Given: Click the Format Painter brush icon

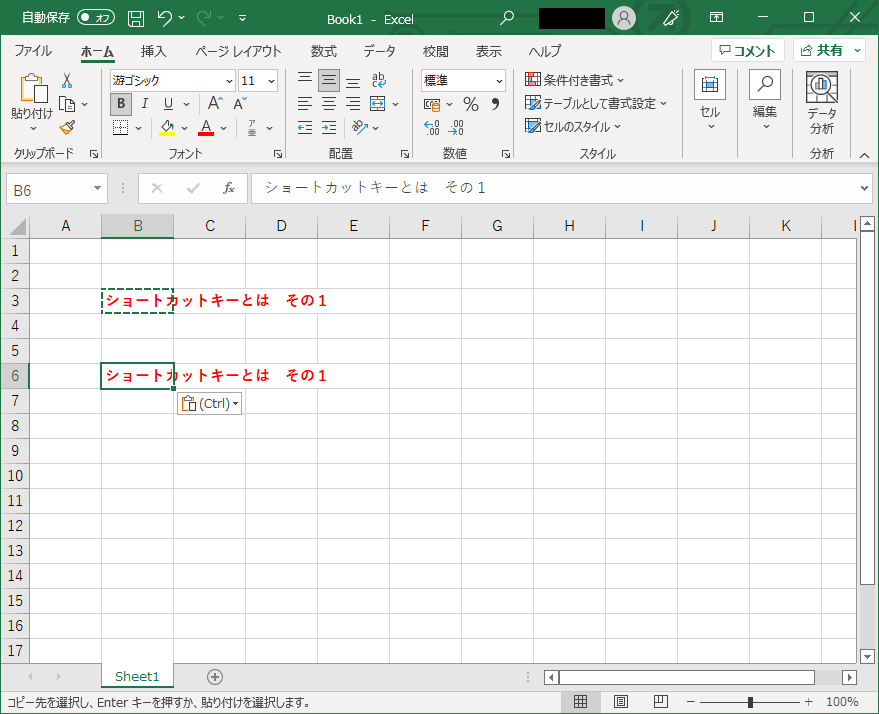Looking at the screenshot, I should coord(67,128).
